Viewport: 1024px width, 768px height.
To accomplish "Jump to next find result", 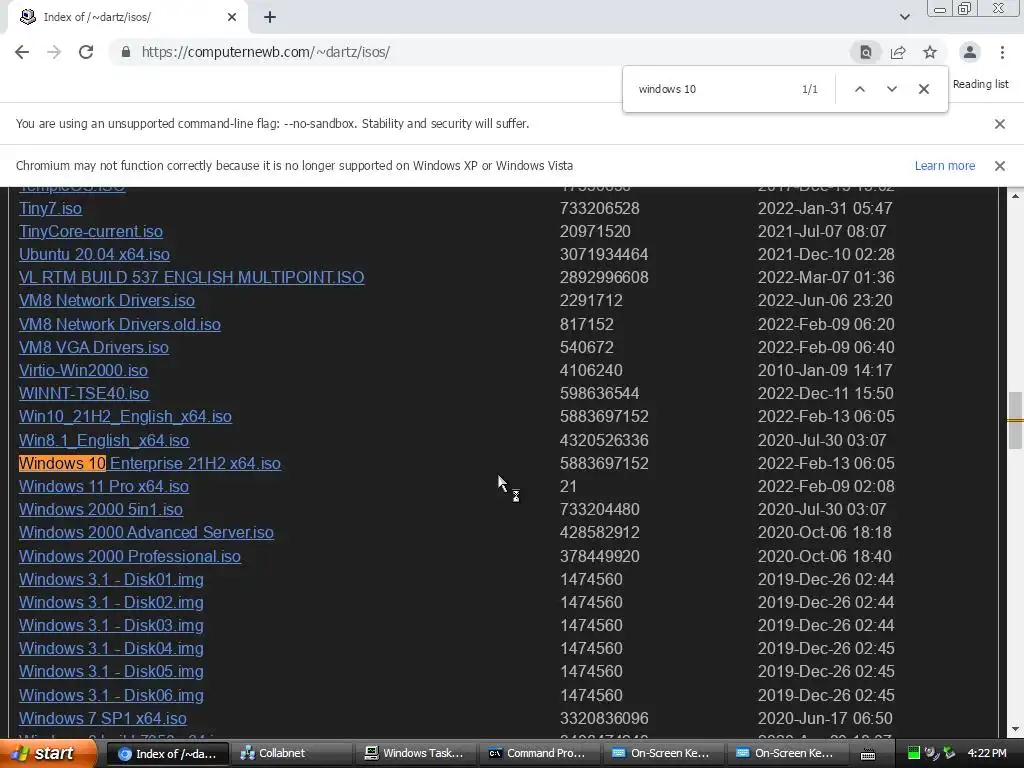I will [x=891, y=89].
